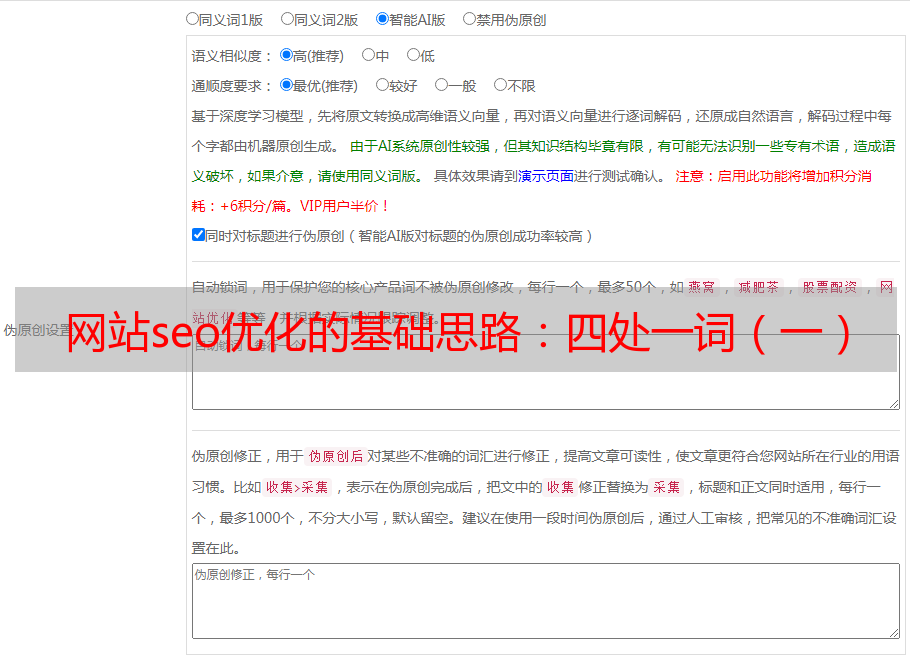
Task: Click the 自动锁词 textarea
Action: [x=546, y=372]
